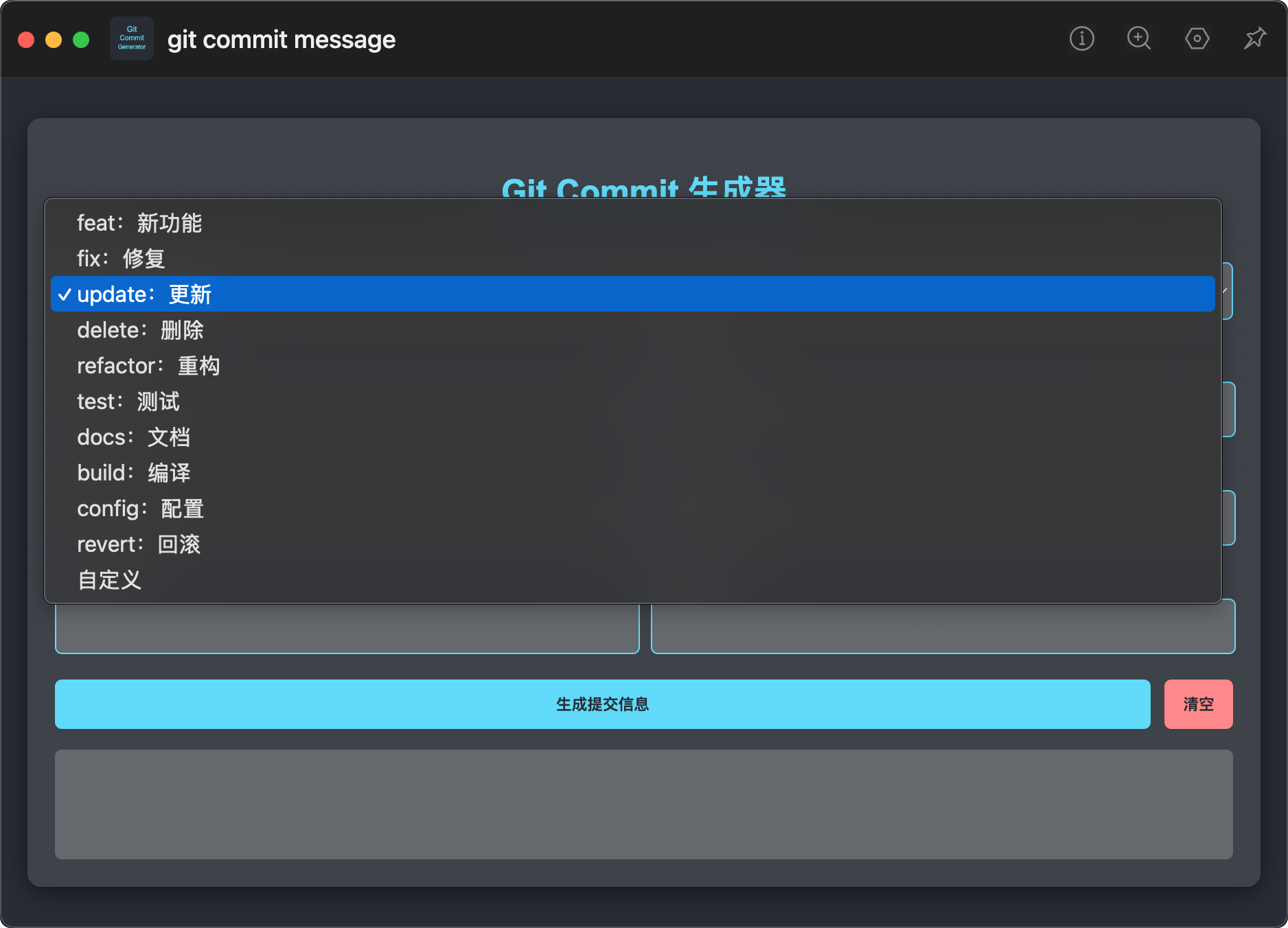Image resolution: width=1288 pixels, height=928 pixels.
Task: Pick delete: 删除 in the dropdown
Action: (x=633, y=329)
